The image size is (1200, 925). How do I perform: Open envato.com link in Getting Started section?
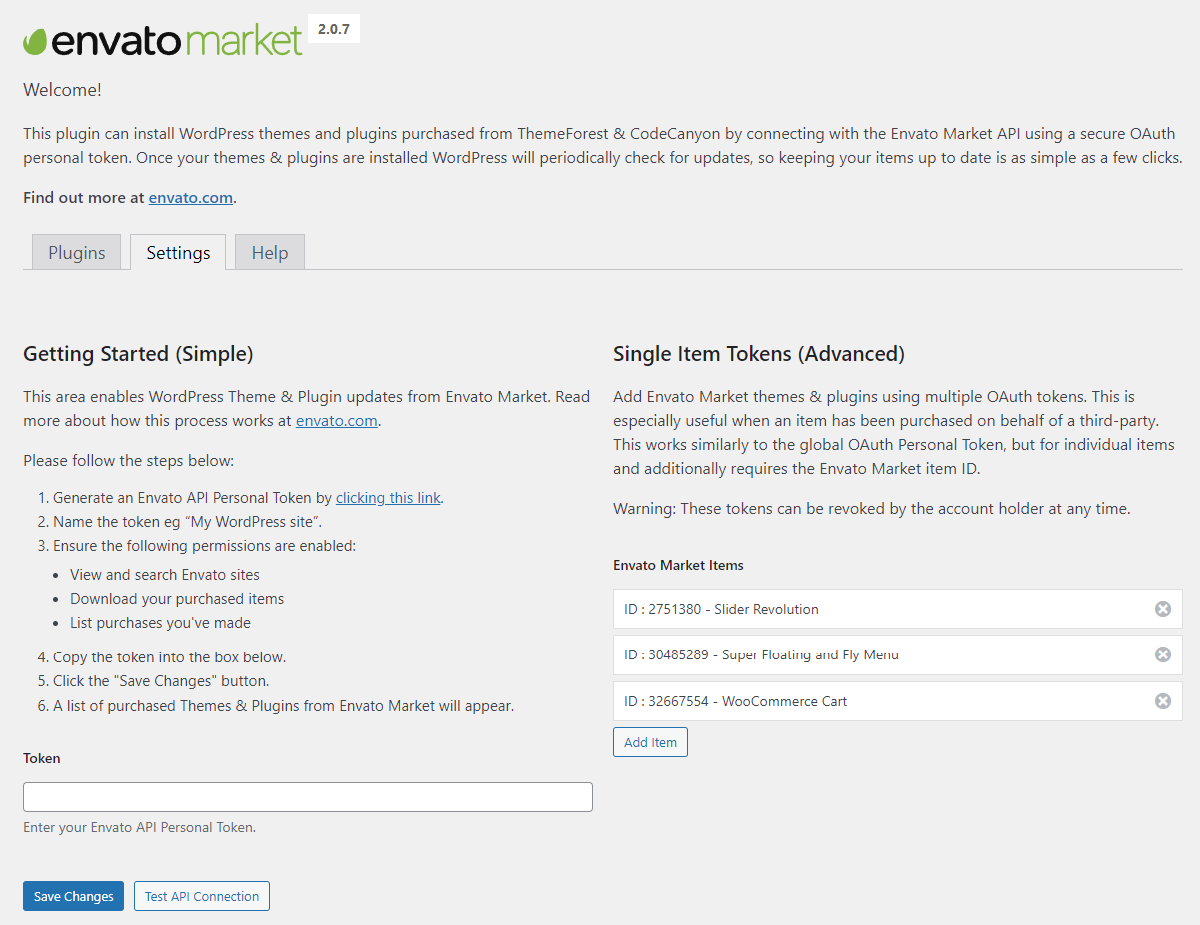click(x=337, y=421)
